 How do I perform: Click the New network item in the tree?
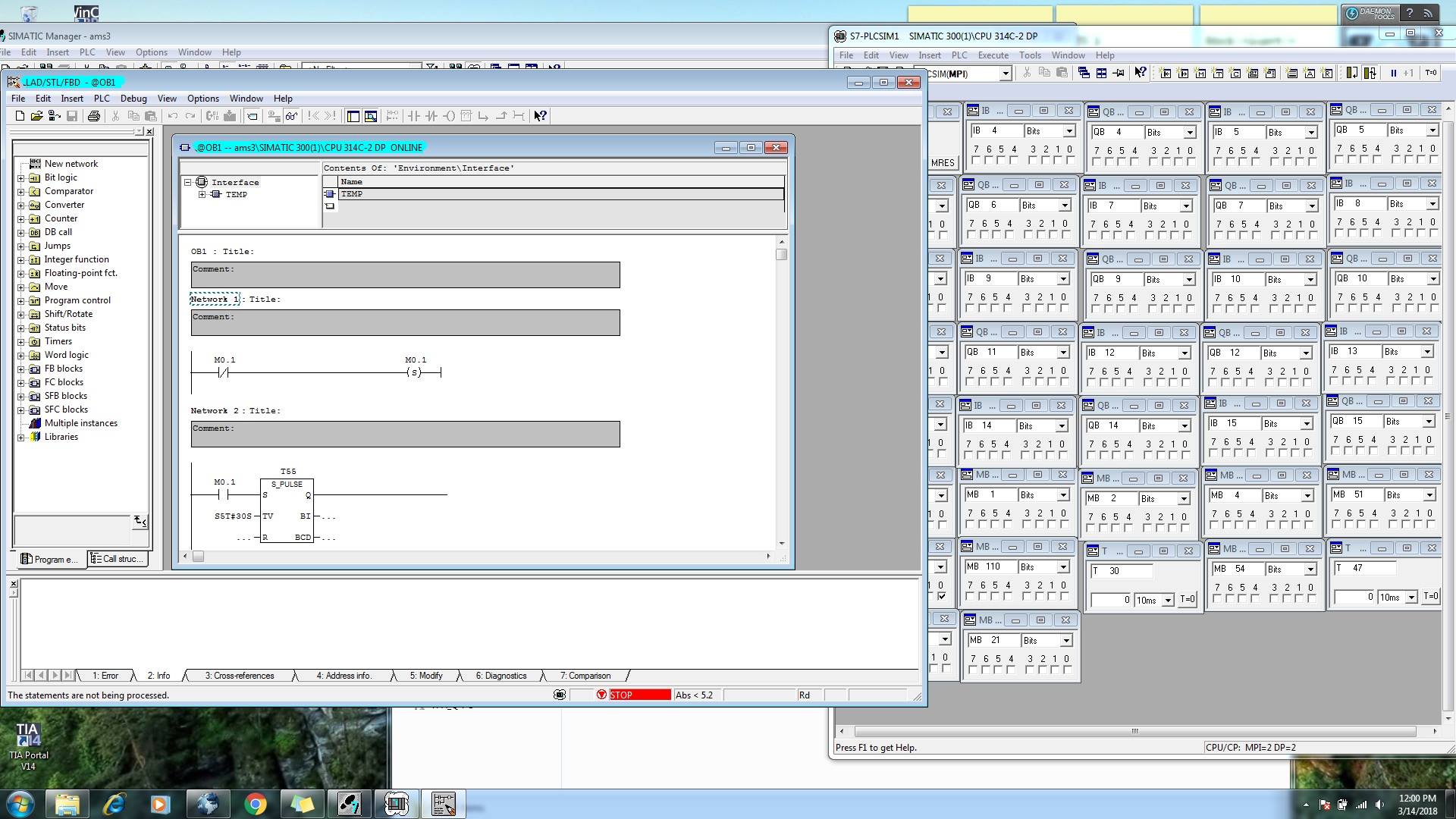click(71, 164)
